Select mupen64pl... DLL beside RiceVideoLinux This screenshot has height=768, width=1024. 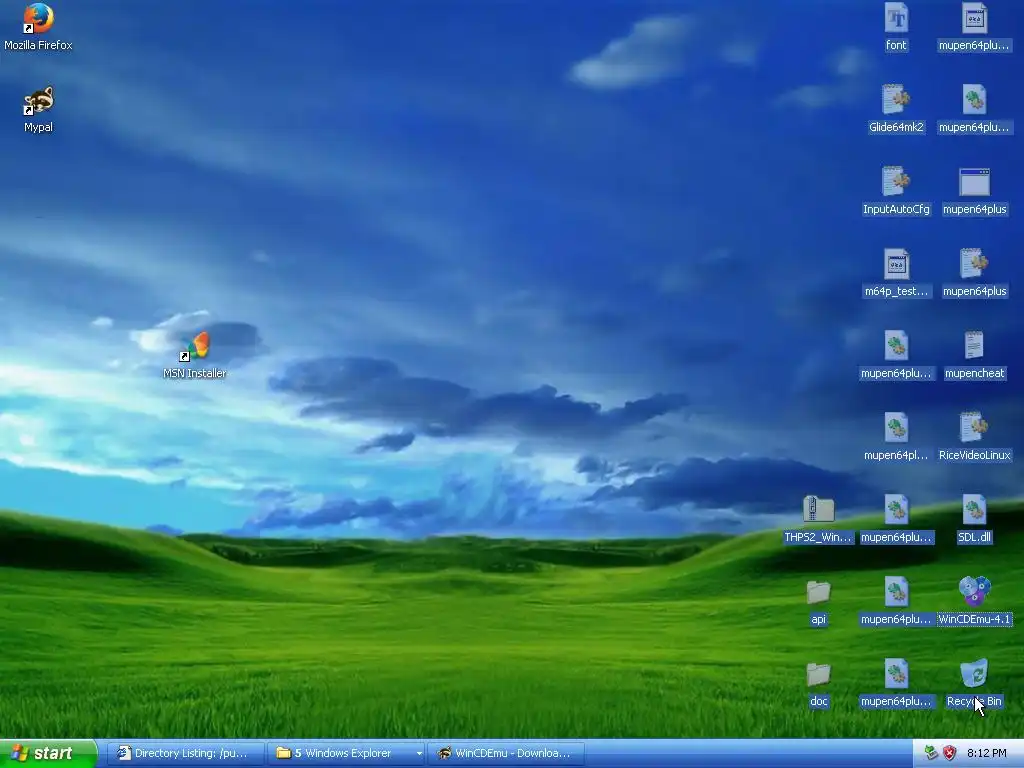896,436
